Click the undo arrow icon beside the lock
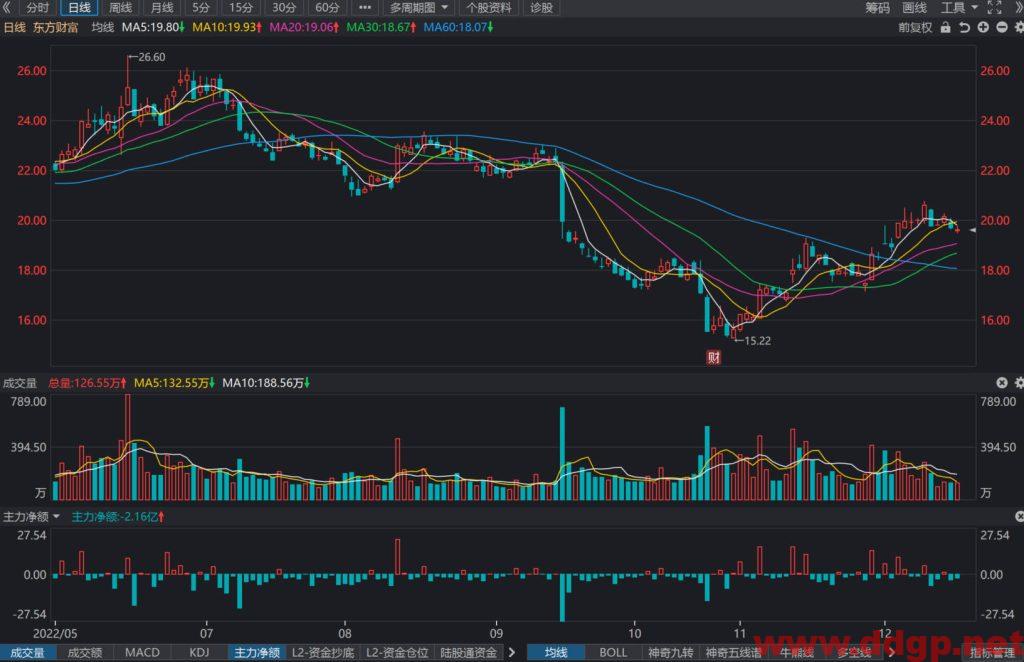 tap(964, 27)
